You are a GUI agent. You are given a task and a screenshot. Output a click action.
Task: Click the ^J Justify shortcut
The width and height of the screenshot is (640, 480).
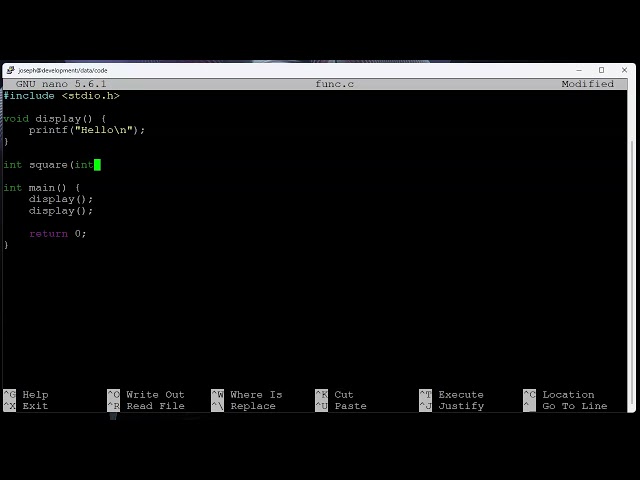click(x=451, y=406)
